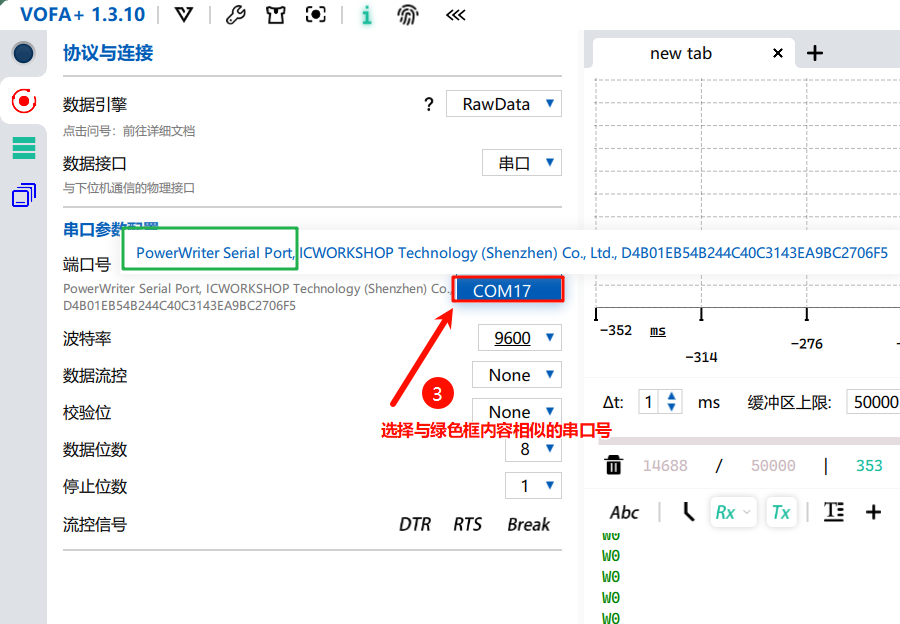Image resolution: width=900 pixels, height=624 pixels.
Task: Click the text format T icon
Action: click(x=834, y=511)
